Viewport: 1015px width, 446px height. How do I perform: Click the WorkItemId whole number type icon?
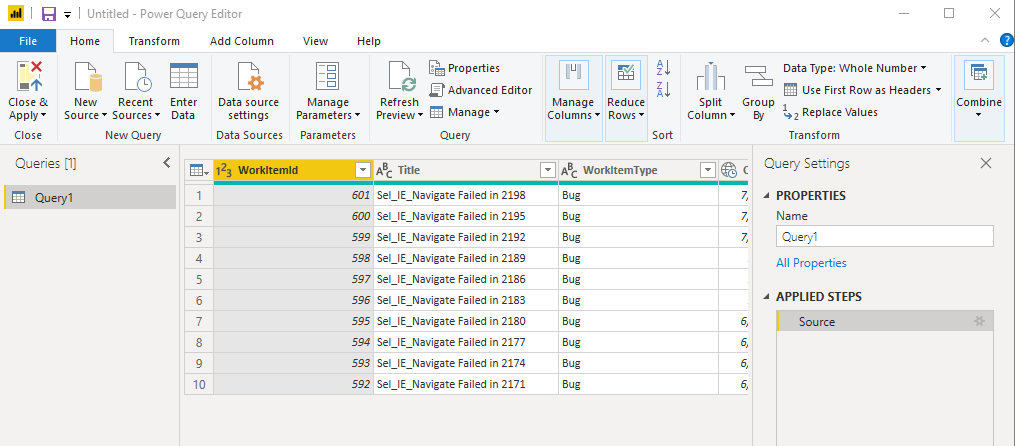(224, 170)
